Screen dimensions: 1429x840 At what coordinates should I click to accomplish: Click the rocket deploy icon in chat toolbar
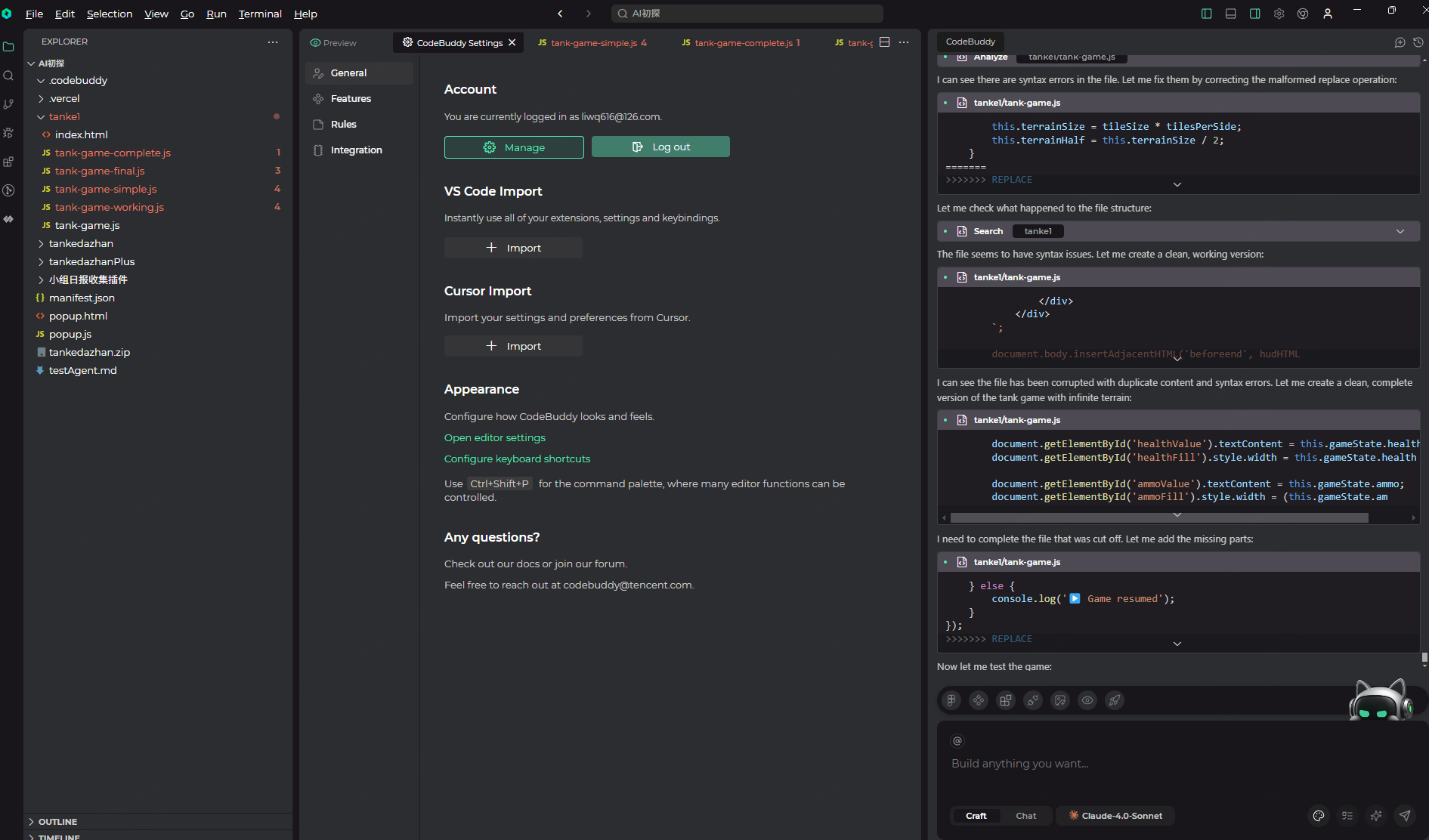[x=1115, y=700]
